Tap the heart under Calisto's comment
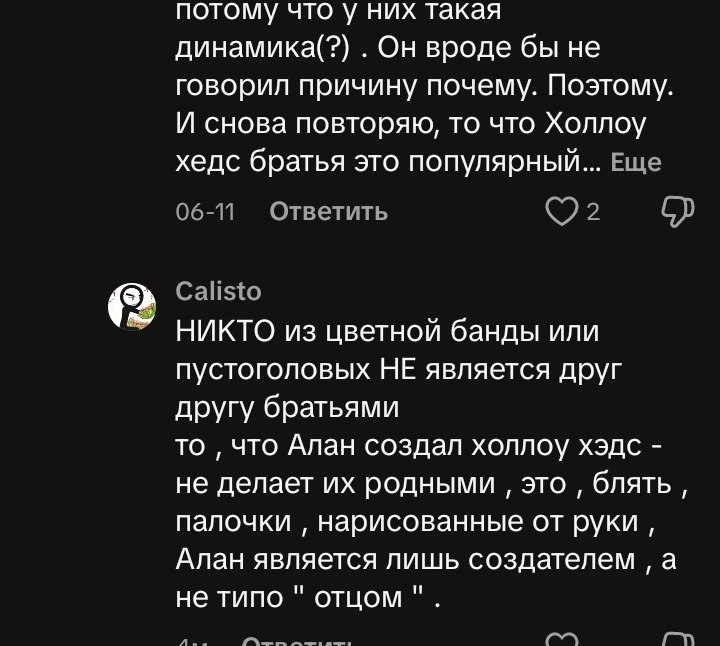Image resolution: width=720 pixels, height=646 pixels. [x=561, y=640]
